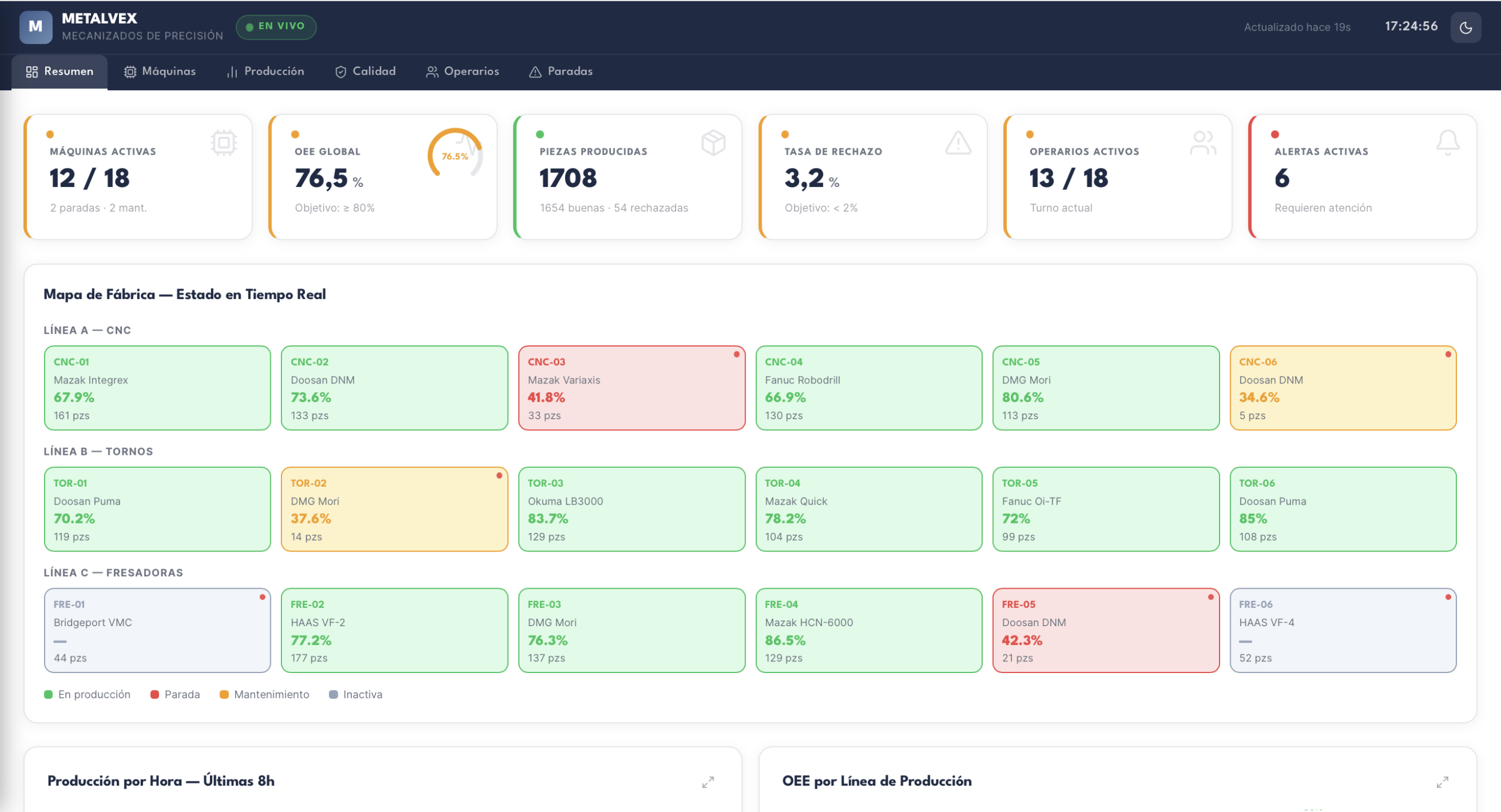Click the Parada red legend swatch
1501x812 pixels.
click(x=155, y=694)
